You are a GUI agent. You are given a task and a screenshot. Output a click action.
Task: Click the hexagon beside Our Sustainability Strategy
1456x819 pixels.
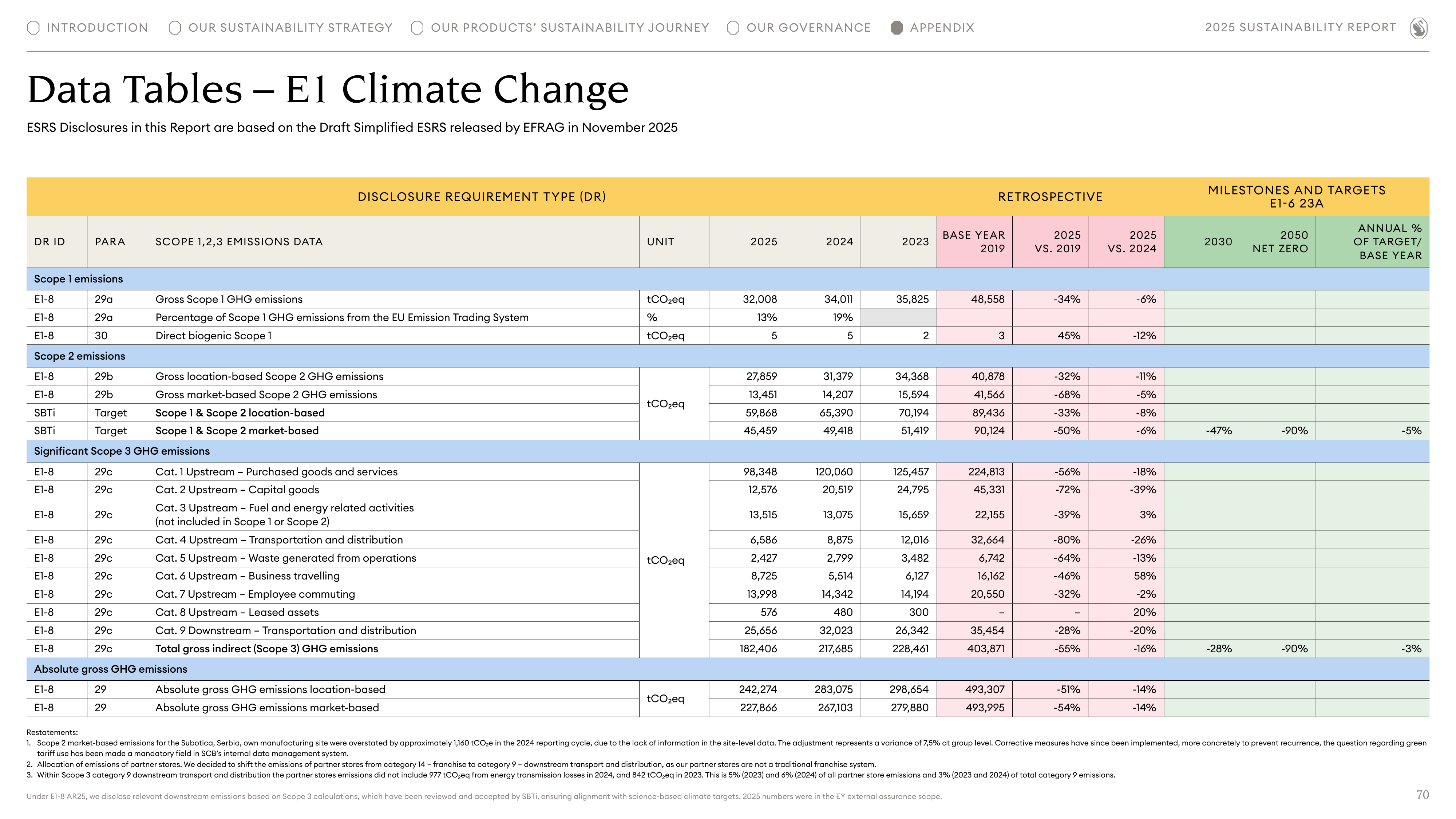point(175,28)
